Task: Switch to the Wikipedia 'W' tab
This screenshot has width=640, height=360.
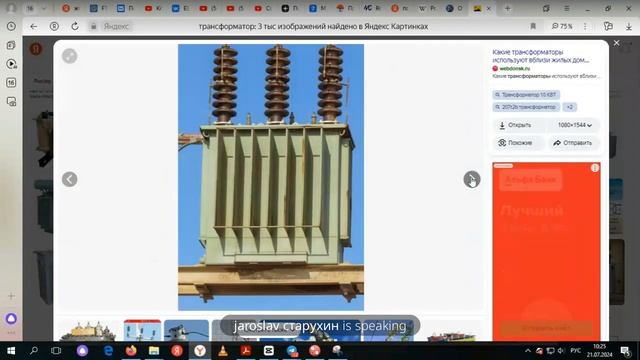Action: coord(427,8)
